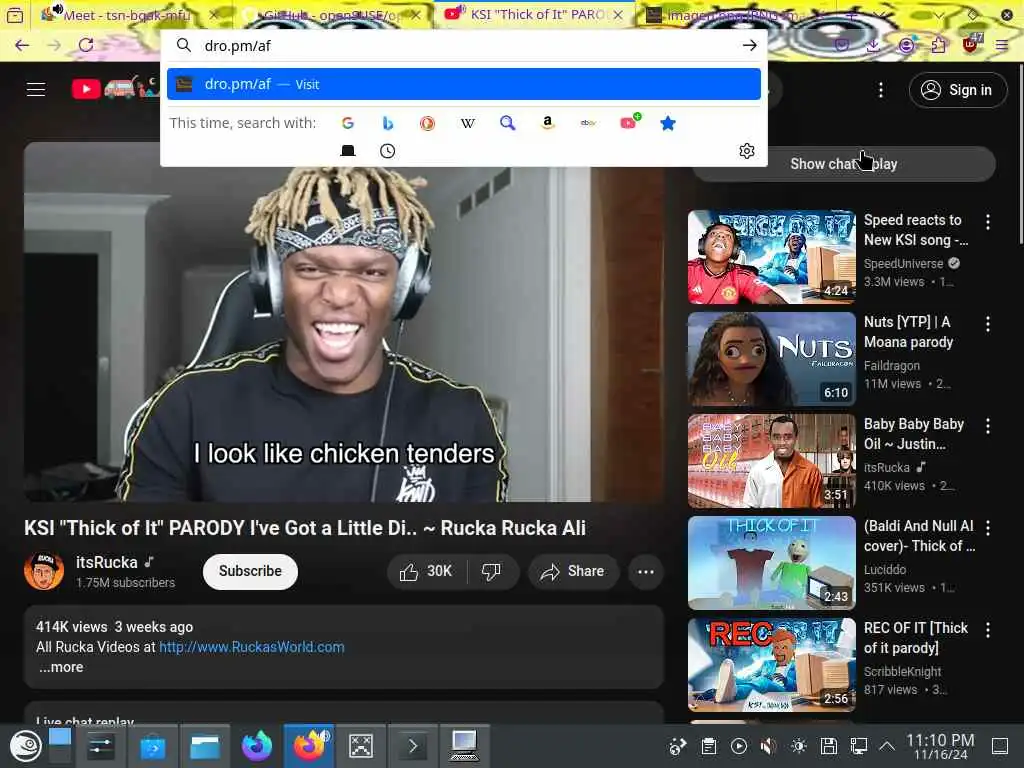Open the Pocket save button in toolbar

(842, 45)
